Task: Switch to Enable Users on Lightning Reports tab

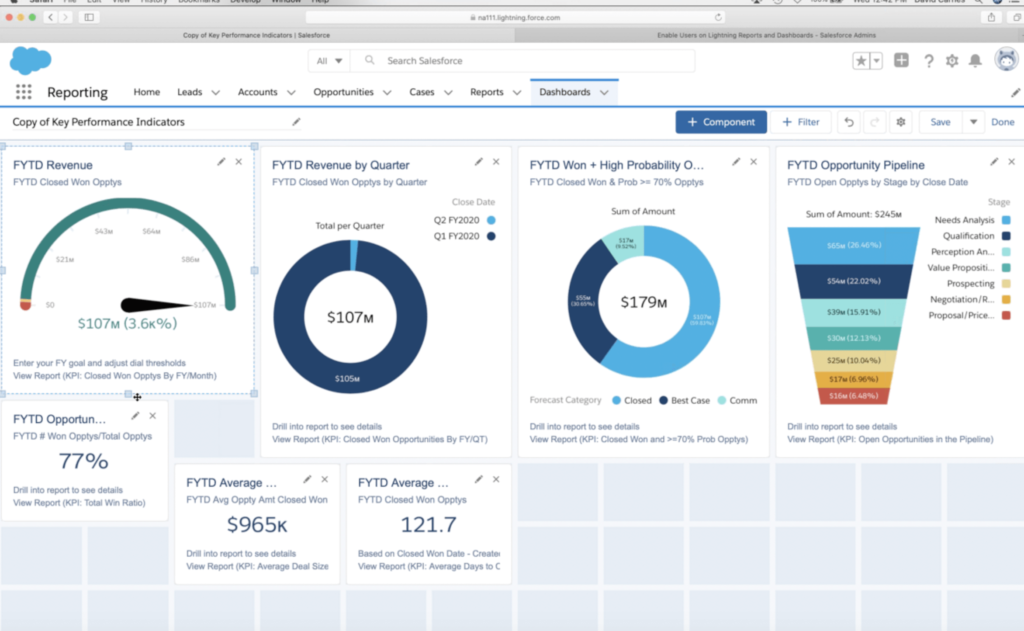Action: (x=767, y=35)
